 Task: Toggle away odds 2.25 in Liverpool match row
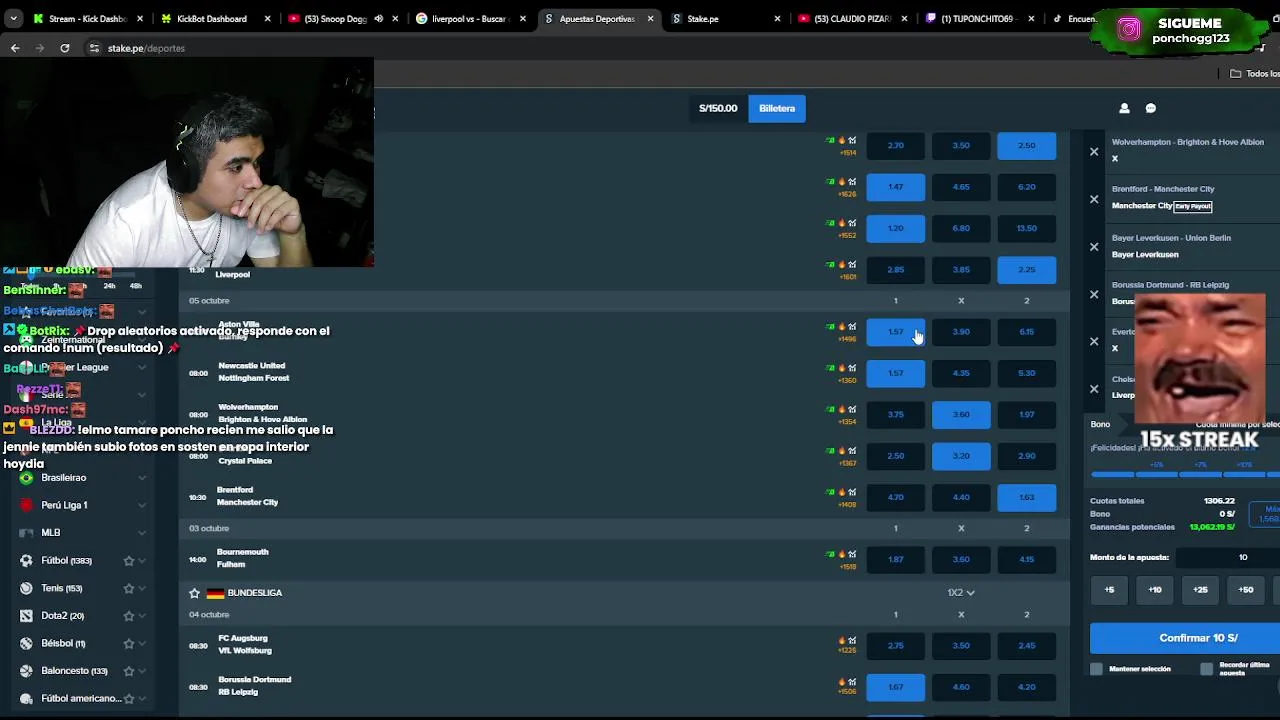[x=1026, y=269]
